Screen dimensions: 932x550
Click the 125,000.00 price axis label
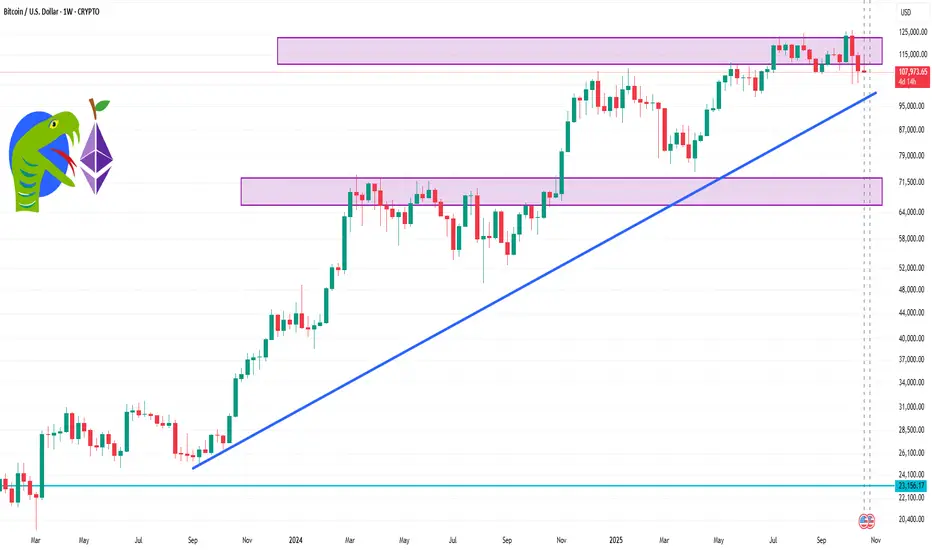pos(909,32)
